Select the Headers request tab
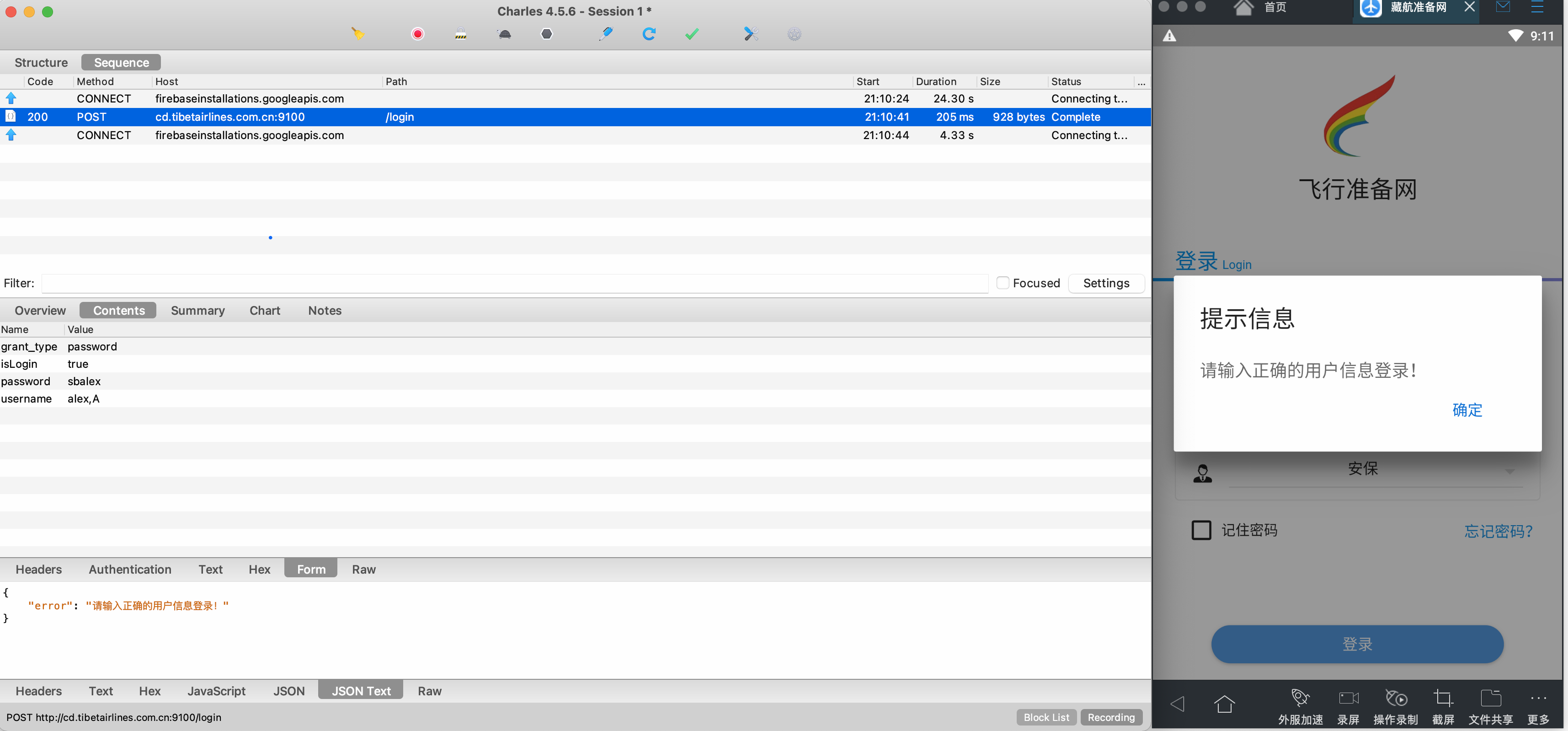The height and width of the screenshot is (731, 1568). coord(38,569)
